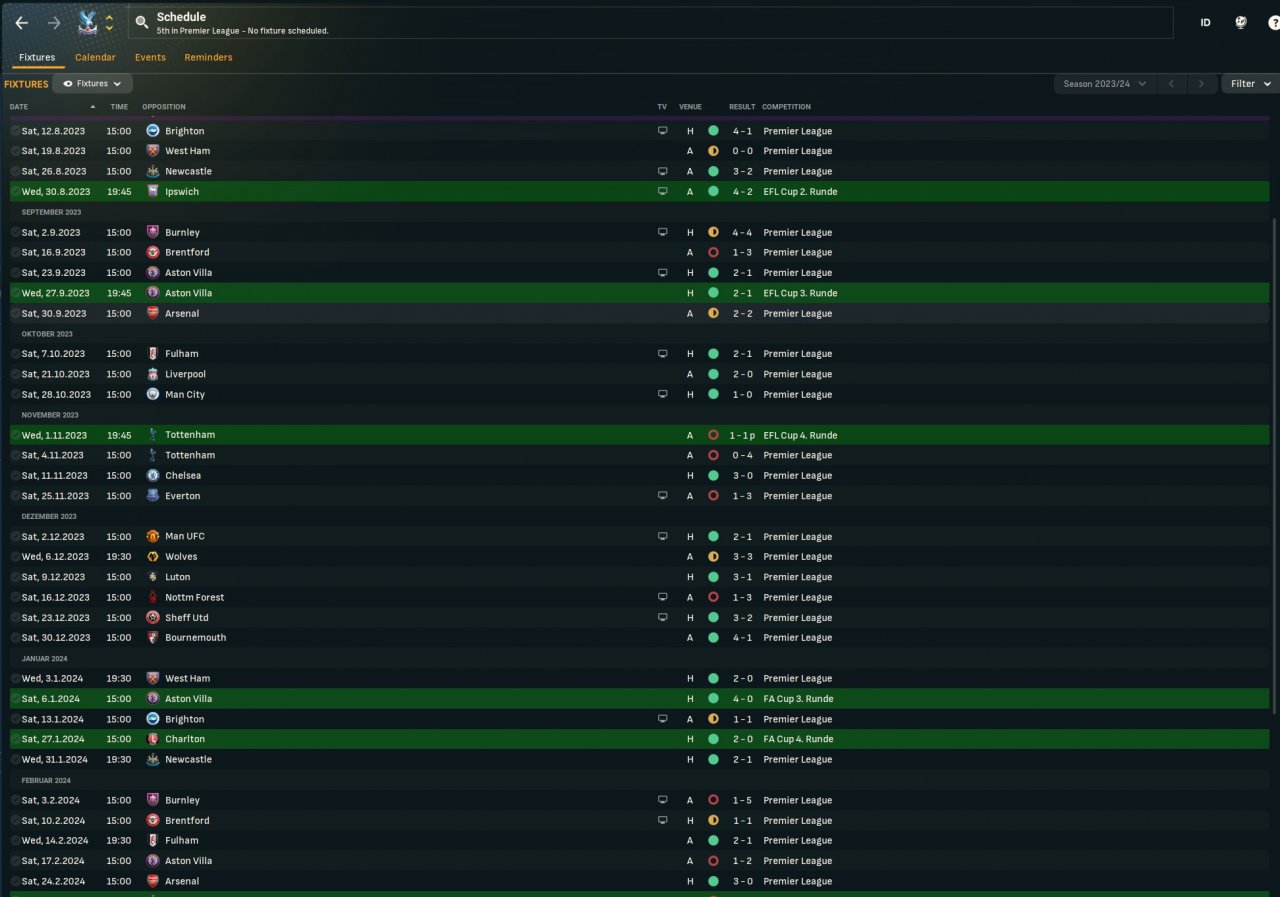Click the up/down chevrons beside the club badge
The height and width of the screenshot is (897, 1280).
click(x=109, y=23)
